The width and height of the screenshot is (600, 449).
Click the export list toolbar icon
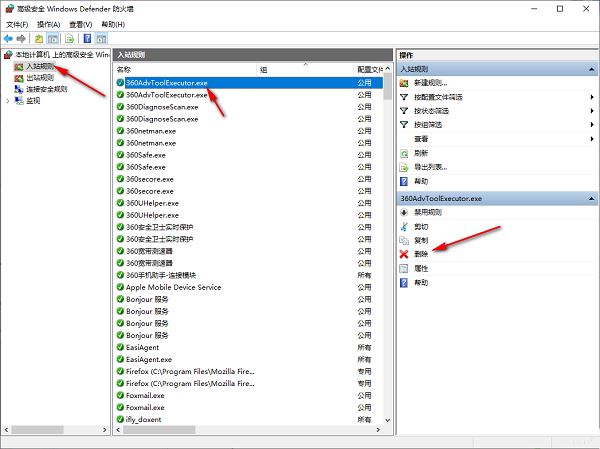click(70, 38)
